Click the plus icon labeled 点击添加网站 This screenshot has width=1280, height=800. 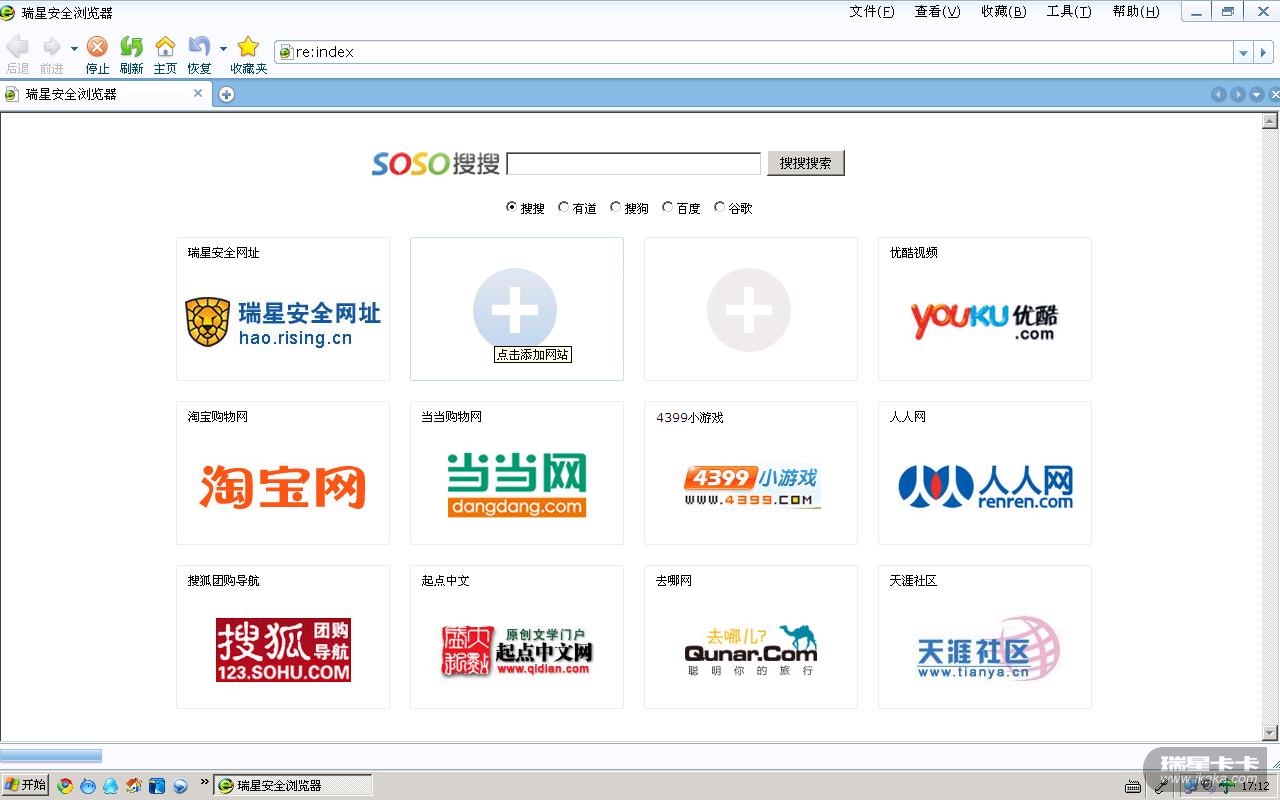coord(515,310)
